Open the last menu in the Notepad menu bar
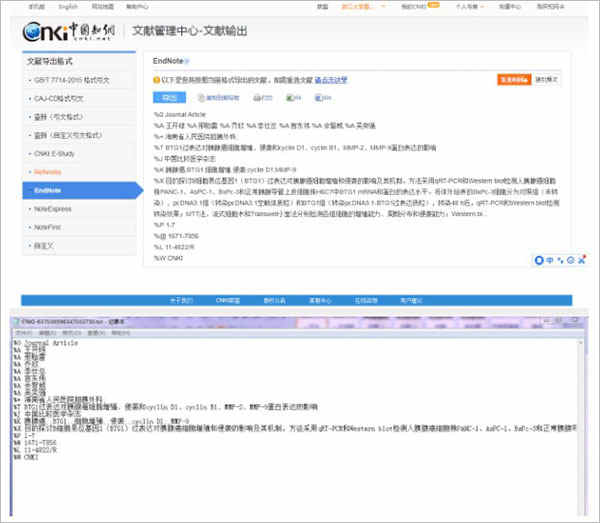 121,333
